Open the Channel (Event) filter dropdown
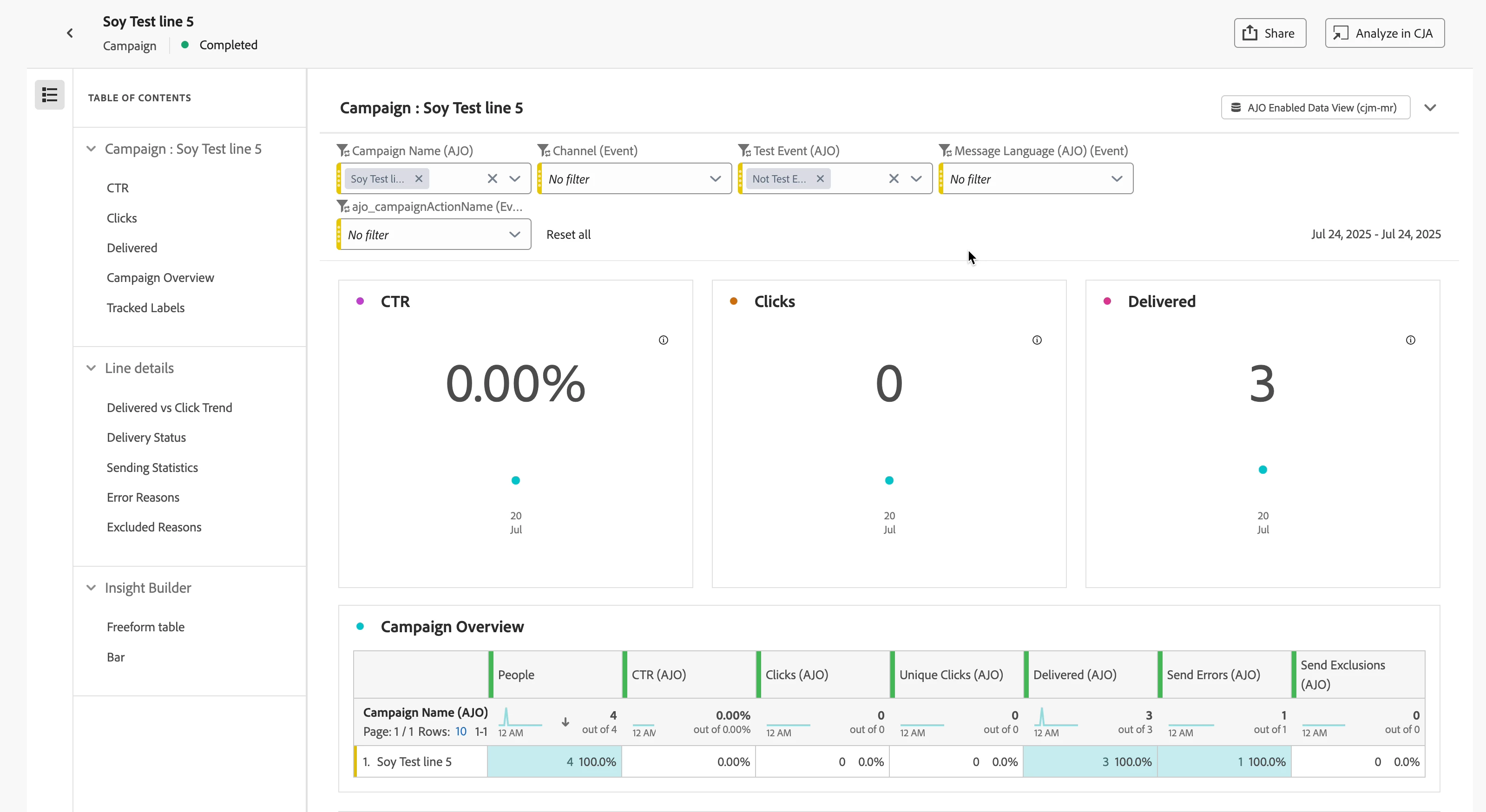 pos(715,179)
